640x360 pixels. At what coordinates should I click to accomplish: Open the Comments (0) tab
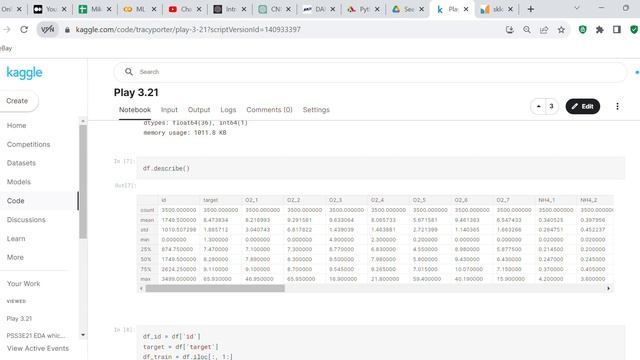[269, 110]
